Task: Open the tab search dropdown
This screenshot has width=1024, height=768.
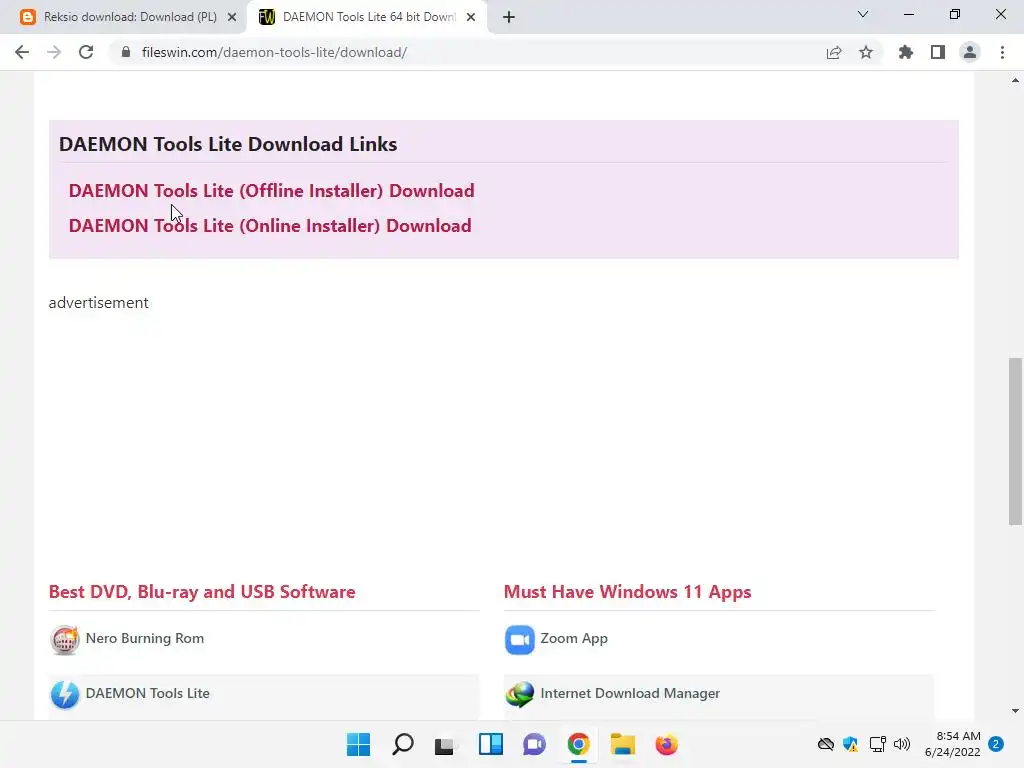Action: coord(863,14)
